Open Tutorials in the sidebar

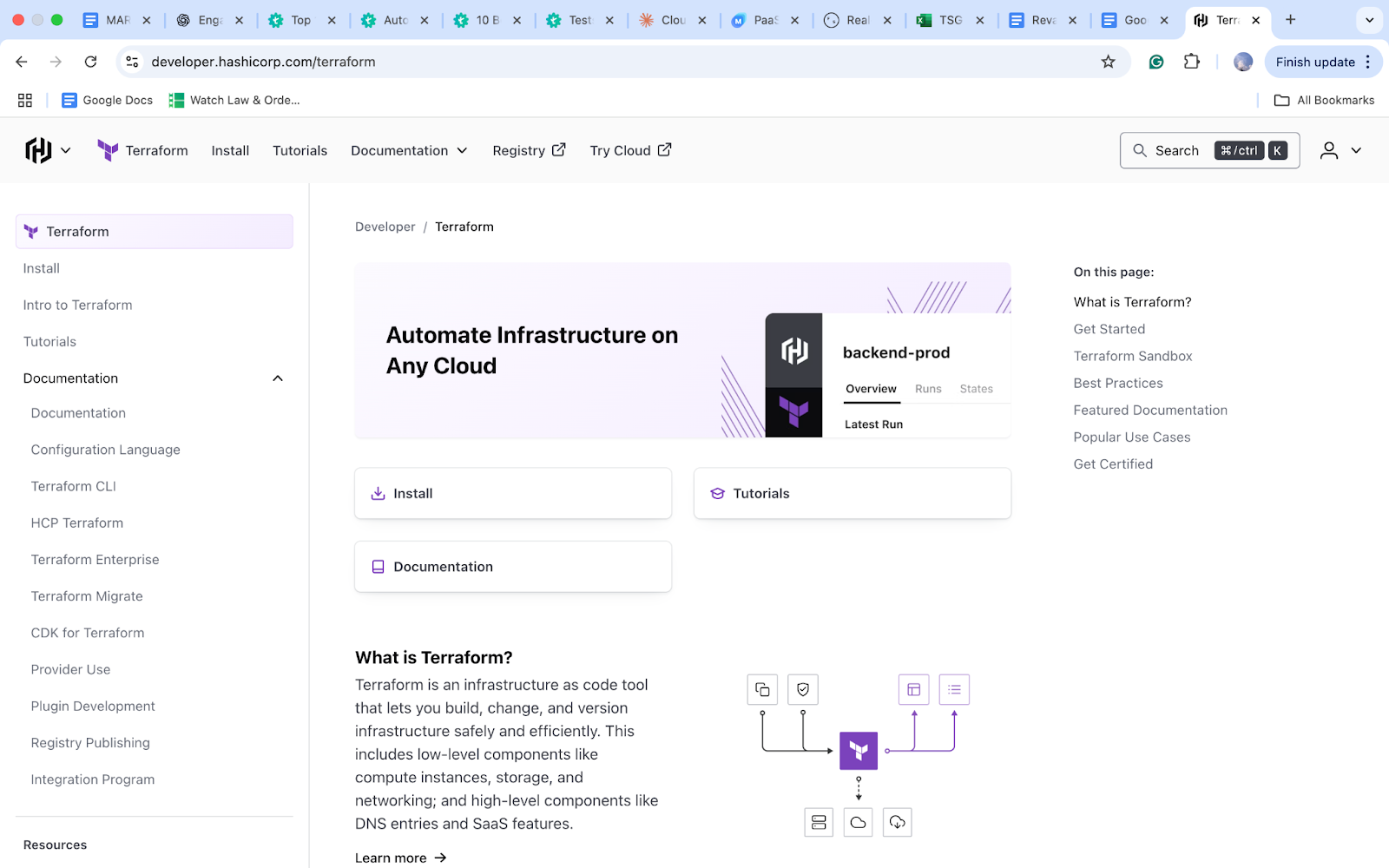[x=49, y=341]
